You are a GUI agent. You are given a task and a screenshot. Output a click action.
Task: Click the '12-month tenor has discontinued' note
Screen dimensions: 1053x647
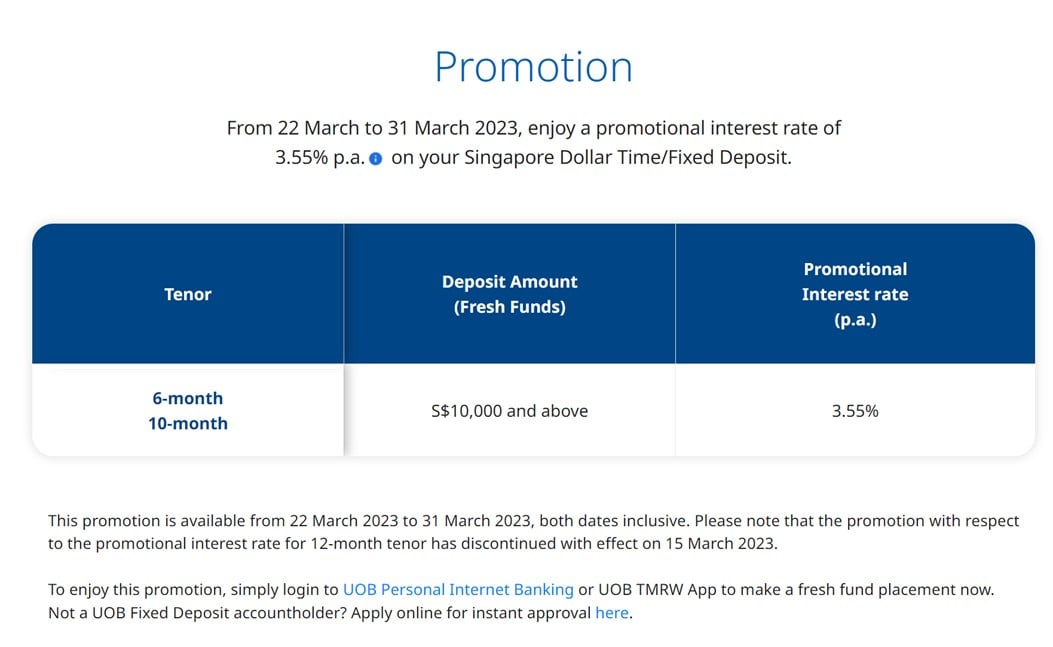pyautogui.click(x=432, y=544)
